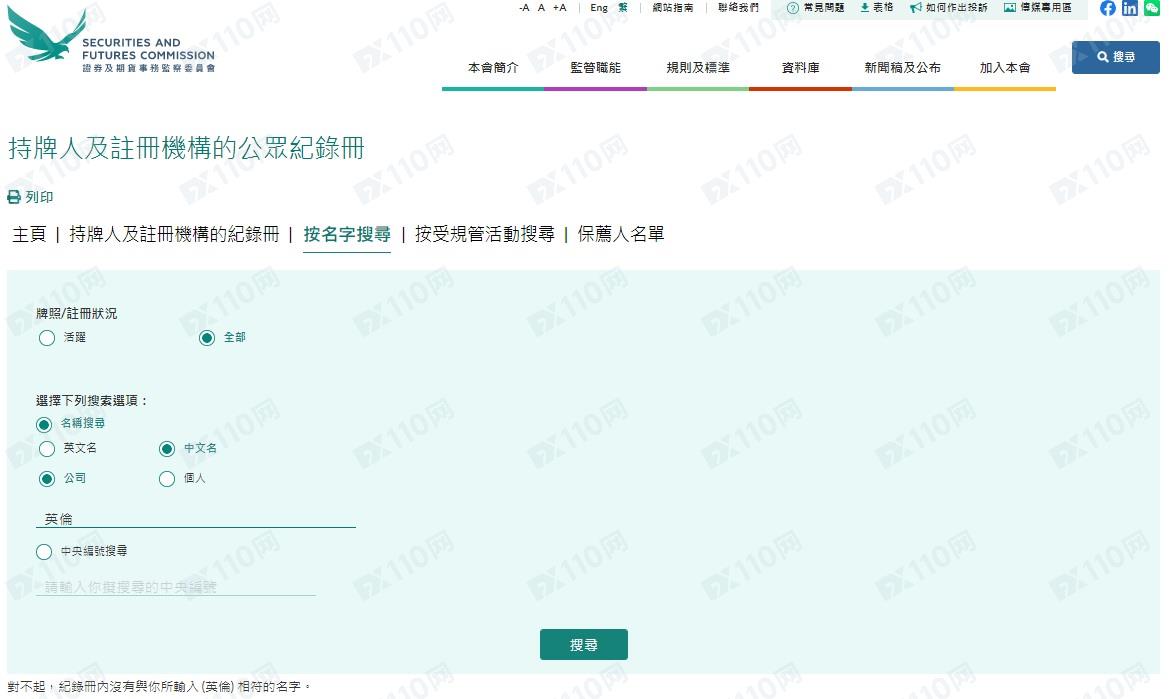Select the 中央編號搜尋 radio option
Viewport: 1169px width, 699px height.
(44, 552)
